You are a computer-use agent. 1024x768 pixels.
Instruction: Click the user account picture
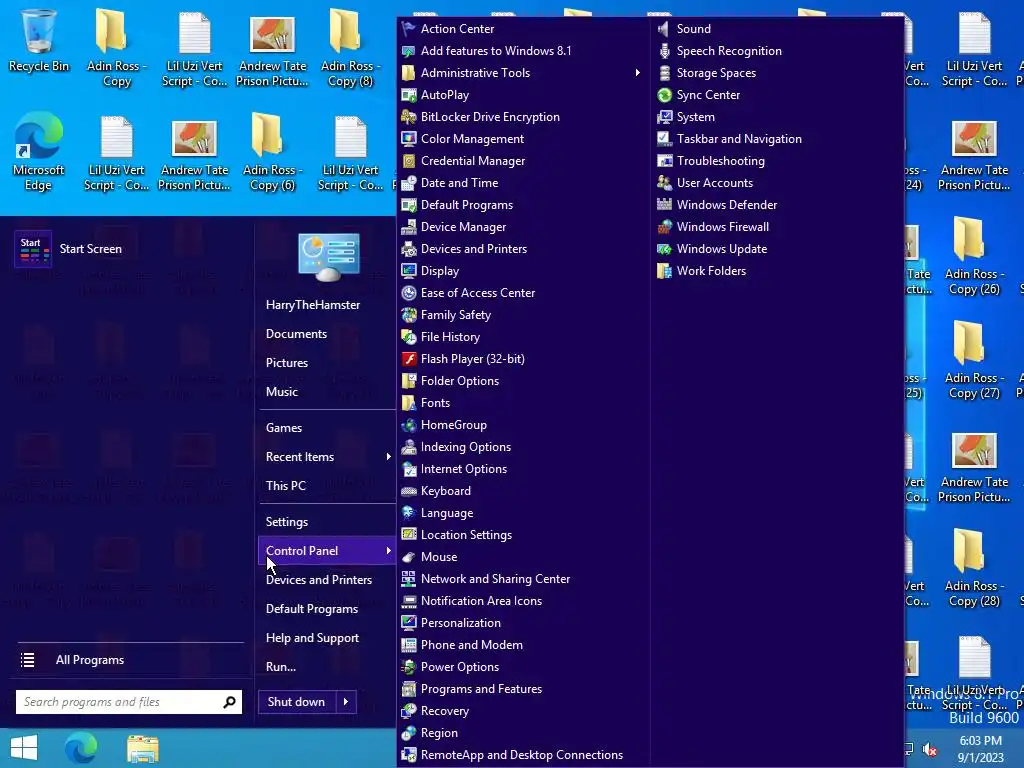point(328,256)
